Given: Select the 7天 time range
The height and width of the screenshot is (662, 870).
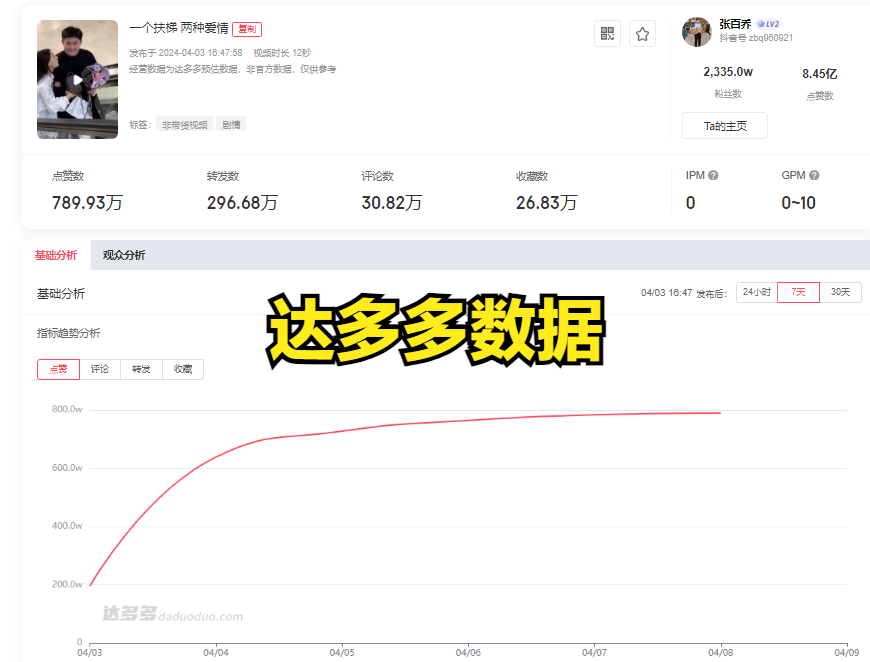Looking at the screenshot, I should click(x=798, y=292).
